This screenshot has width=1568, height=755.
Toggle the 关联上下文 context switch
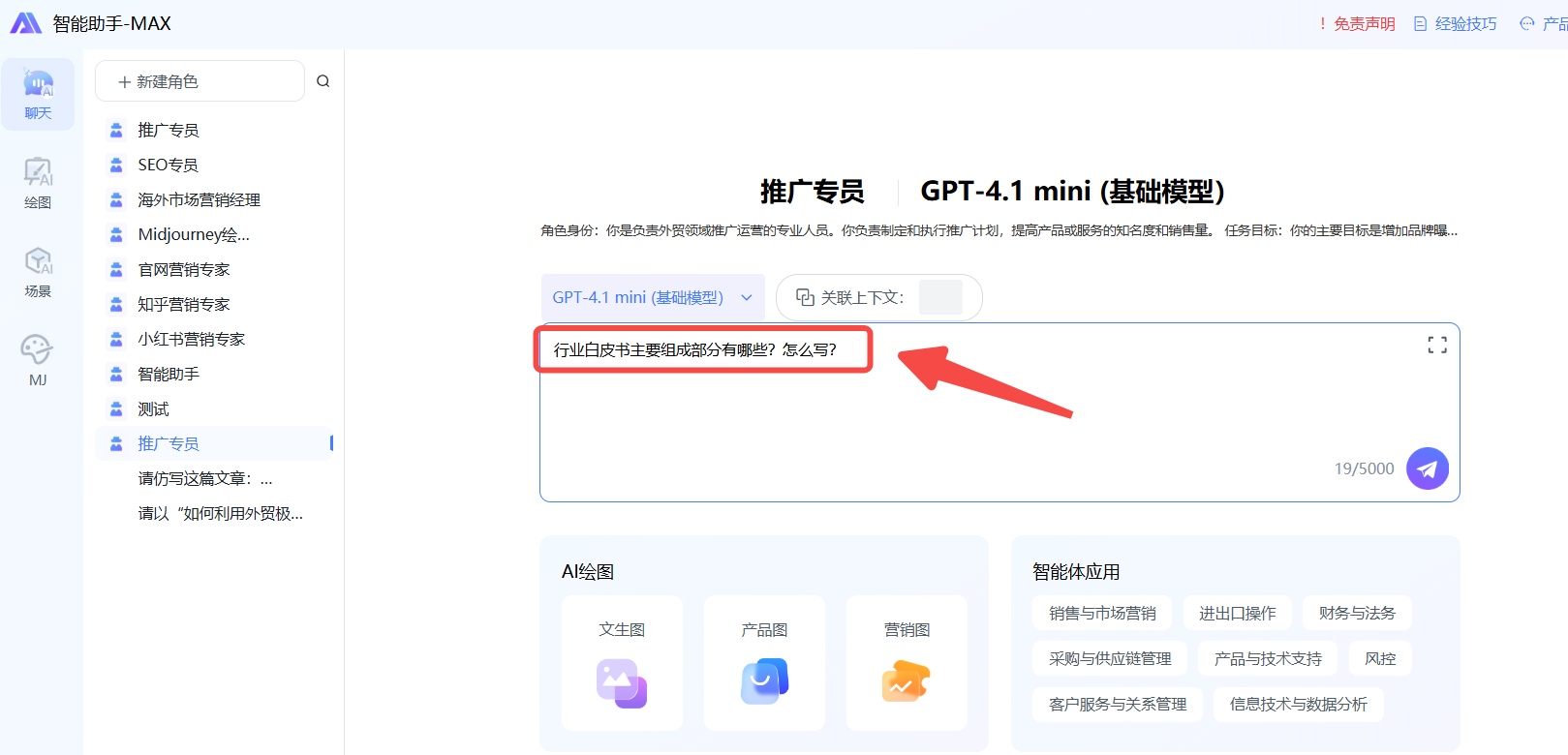tap(939, 297)
